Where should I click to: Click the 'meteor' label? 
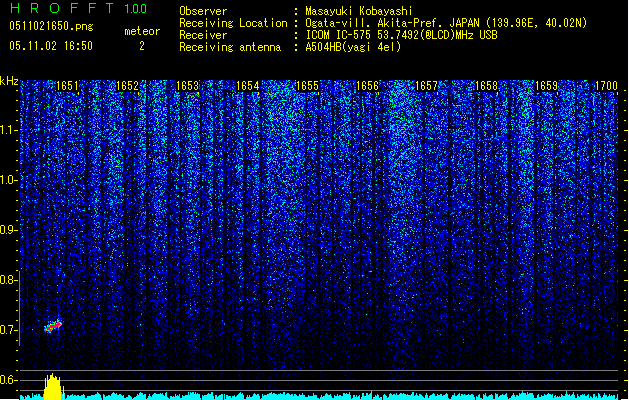pyautogui.click(x=142, y=31)
